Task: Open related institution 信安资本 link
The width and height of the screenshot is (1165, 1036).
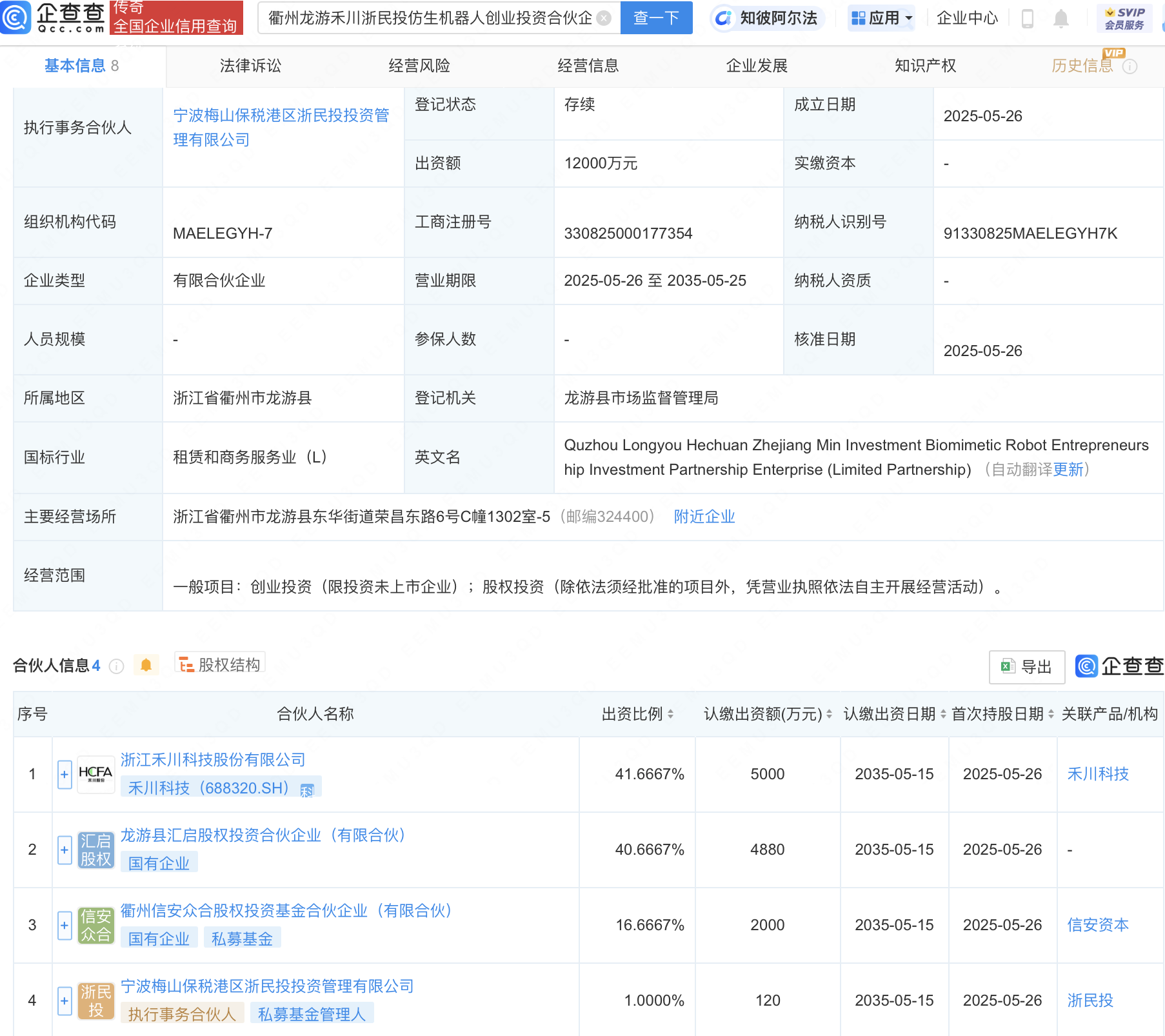Action: coord(1098,925)
